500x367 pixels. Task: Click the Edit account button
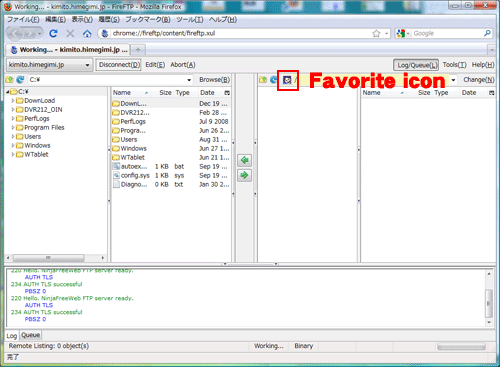click(155, 65)
